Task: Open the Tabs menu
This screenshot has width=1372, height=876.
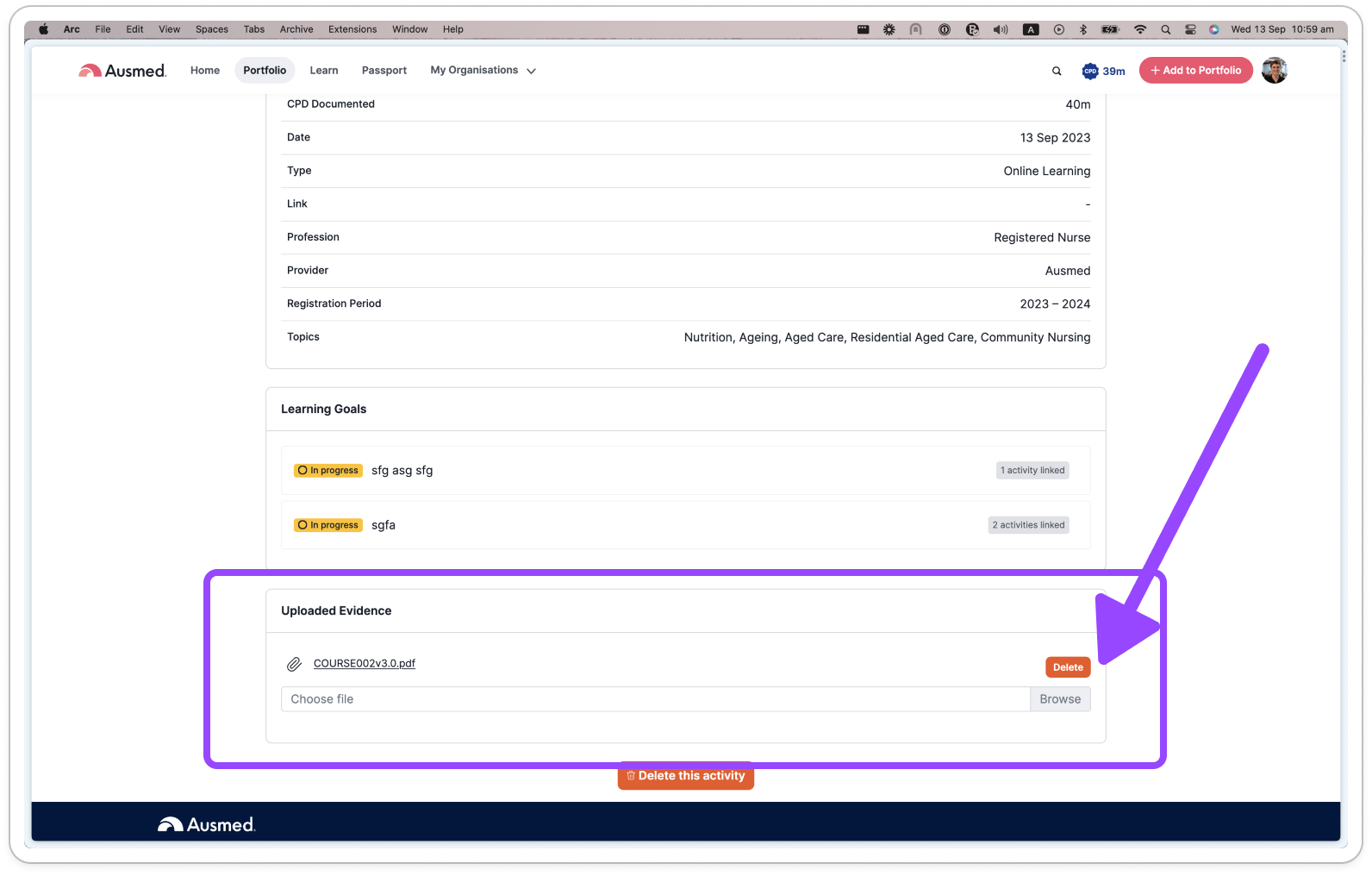Action: click(254, 29)
